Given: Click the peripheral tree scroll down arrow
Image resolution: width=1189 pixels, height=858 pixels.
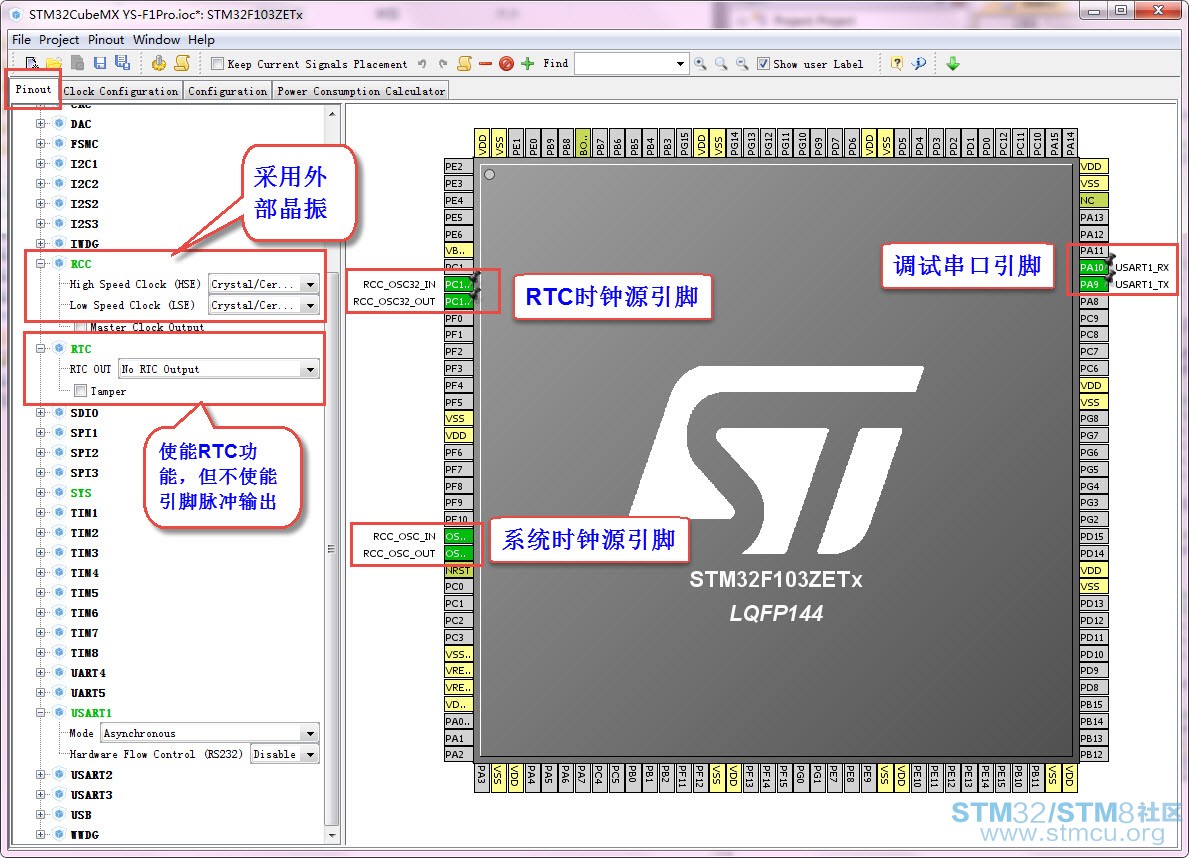Looking at the screenshot, I should click(332, 835).
